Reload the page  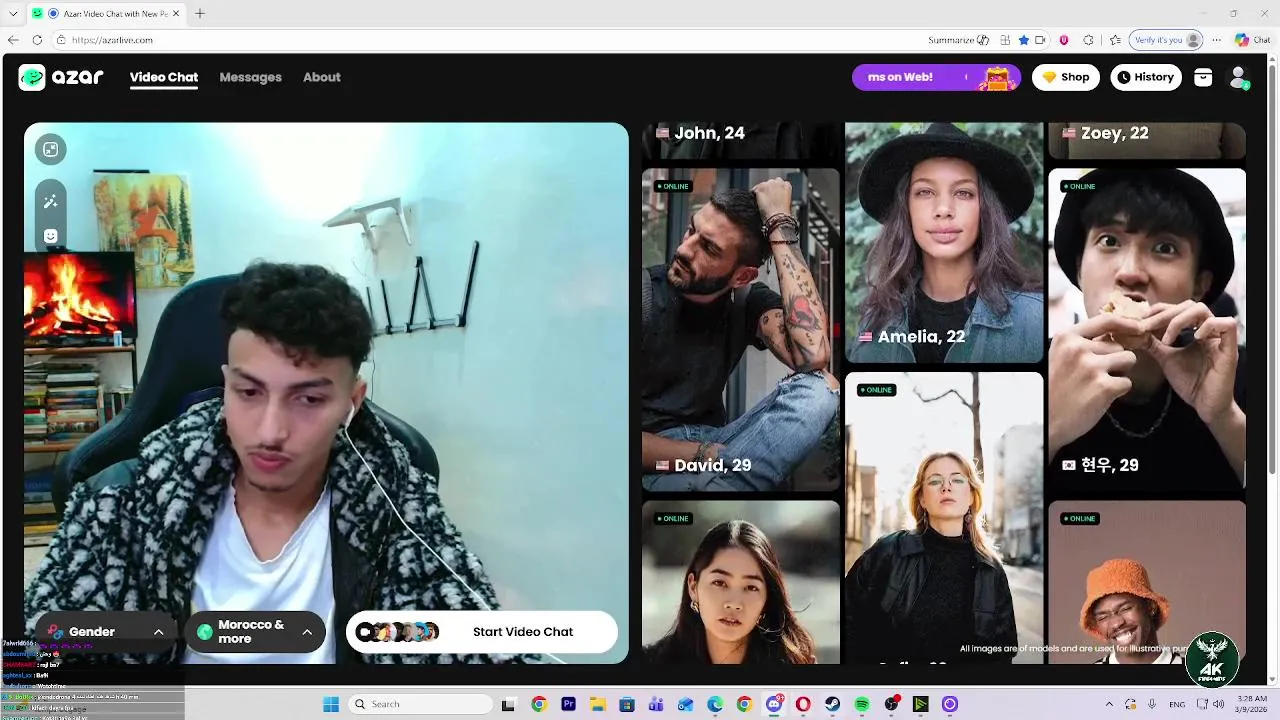(x=37, y=40)
